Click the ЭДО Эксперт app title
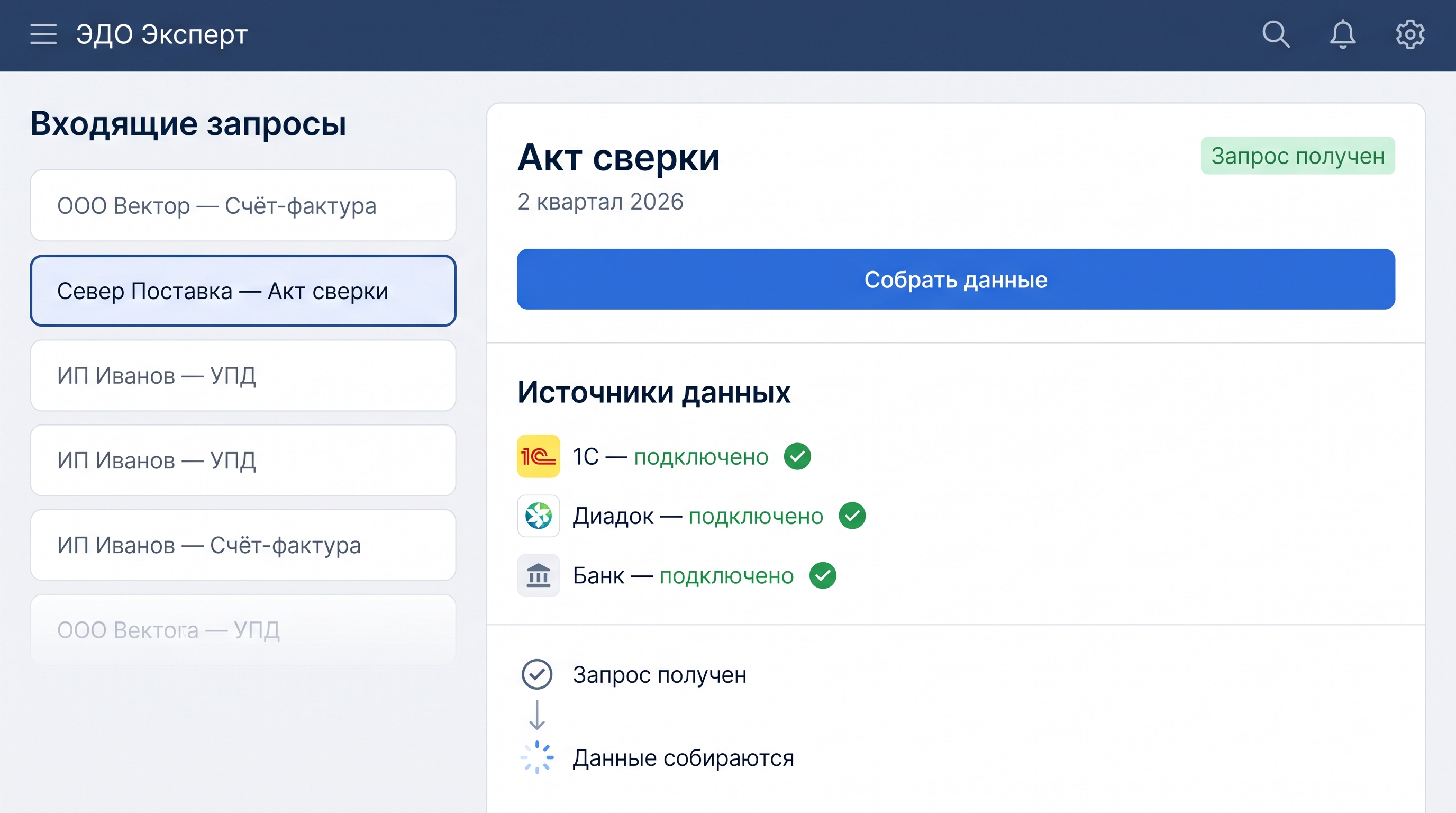Screen dimensions: 1456x813 [x=162, y=34]
